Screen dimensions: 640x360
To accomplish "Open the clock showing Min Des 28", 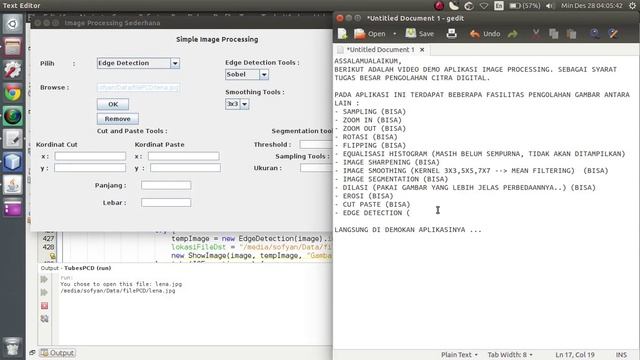I will [x=592, y=6].
